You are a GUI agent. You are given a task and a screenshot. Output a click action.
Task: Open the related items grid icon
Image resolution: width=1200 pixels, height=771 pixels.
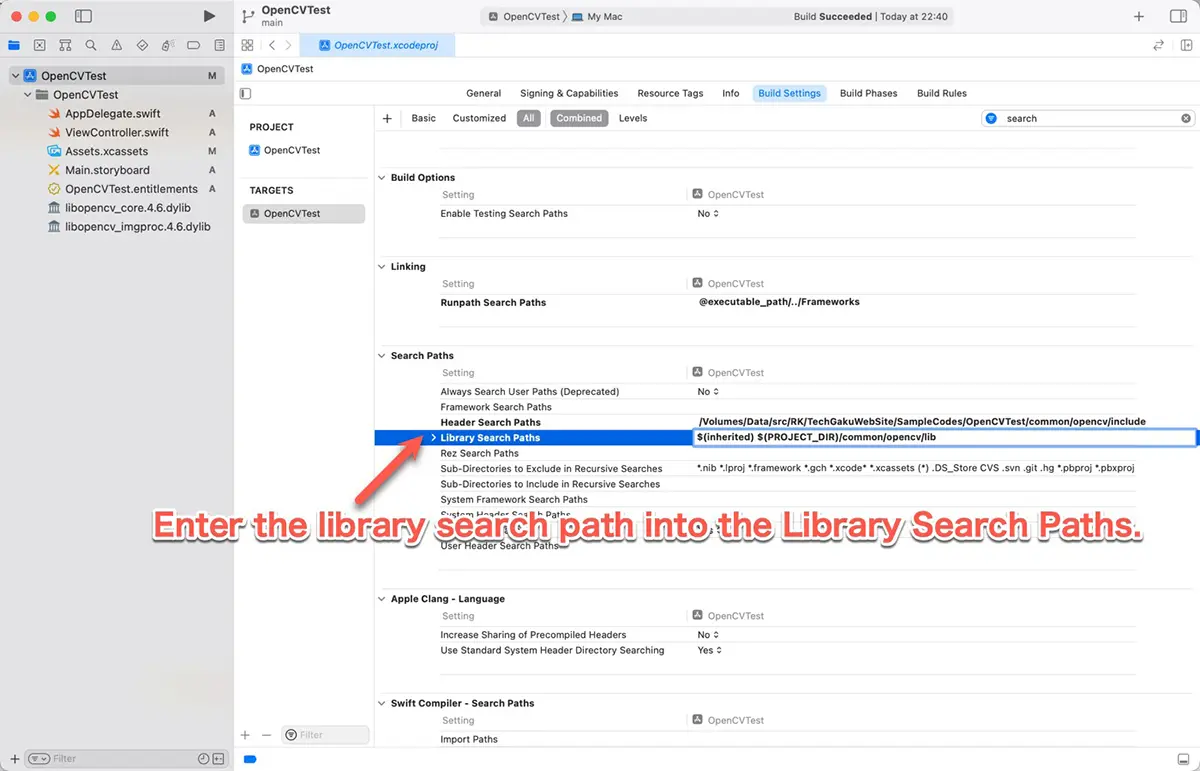(247, 45)
